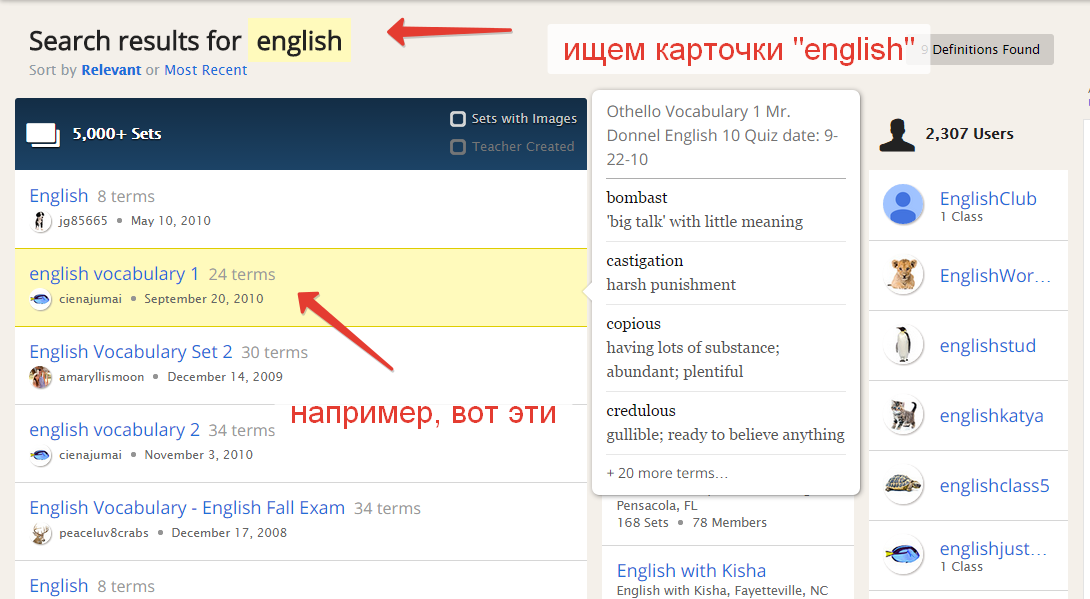Click the jg85665 user avatar icon

pos(41,221)
